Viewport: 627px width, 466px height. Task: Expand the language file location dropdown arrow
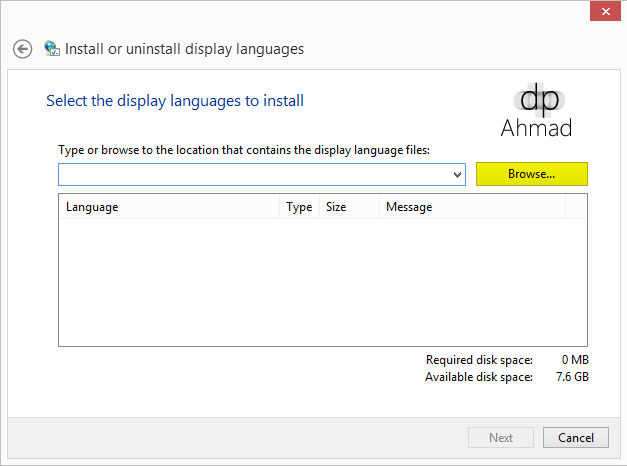[458, 175]
